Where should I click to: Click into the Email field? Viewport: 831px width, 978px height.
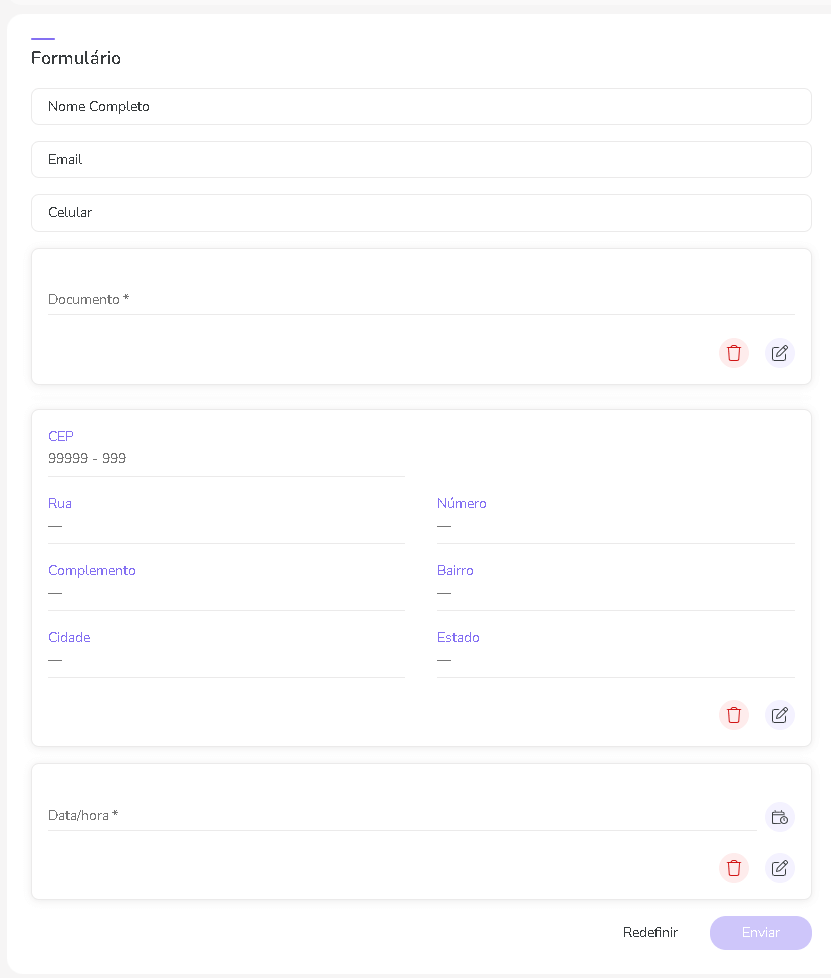420,160
